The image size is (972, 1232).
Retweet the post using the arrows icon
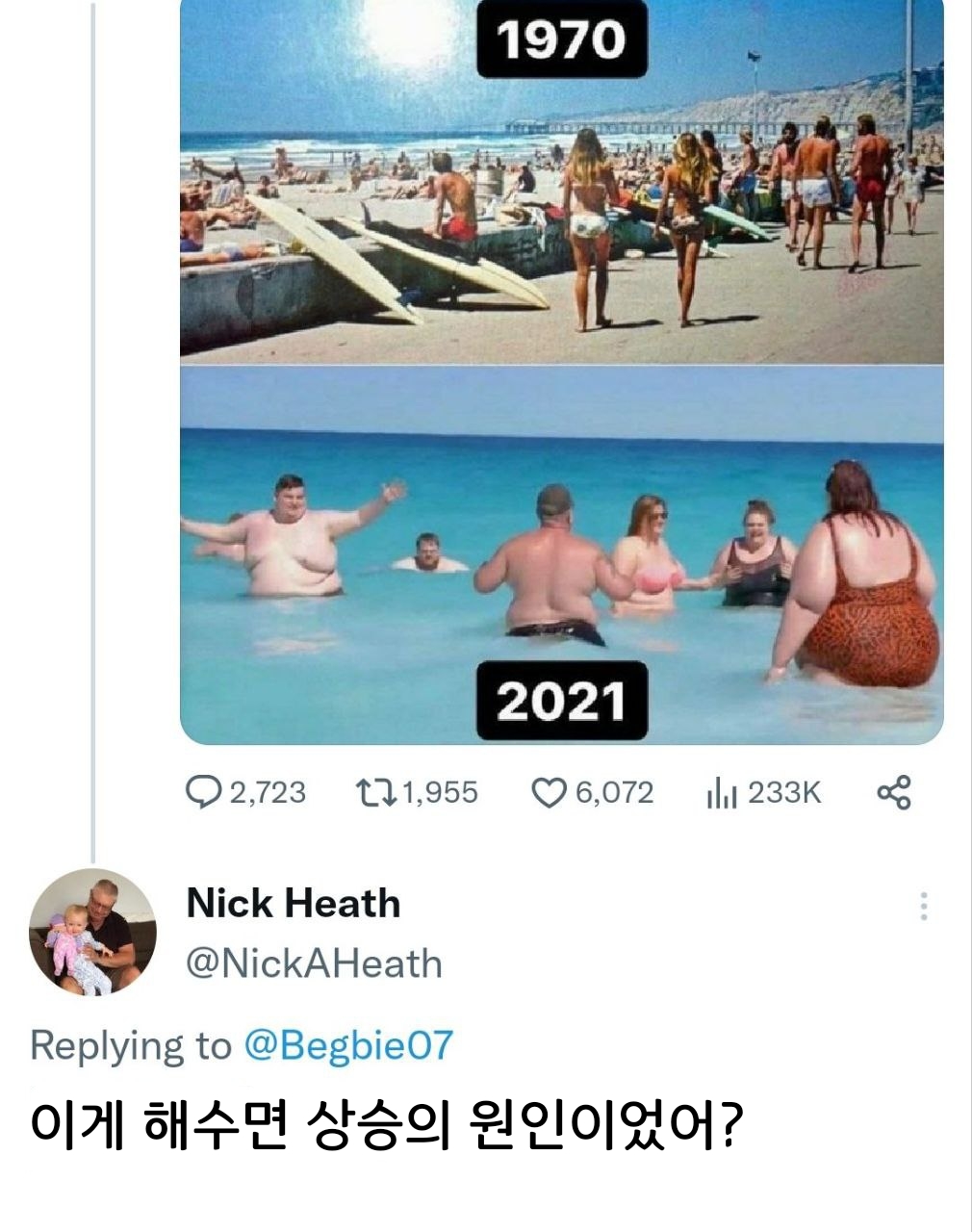coord(374,793)
